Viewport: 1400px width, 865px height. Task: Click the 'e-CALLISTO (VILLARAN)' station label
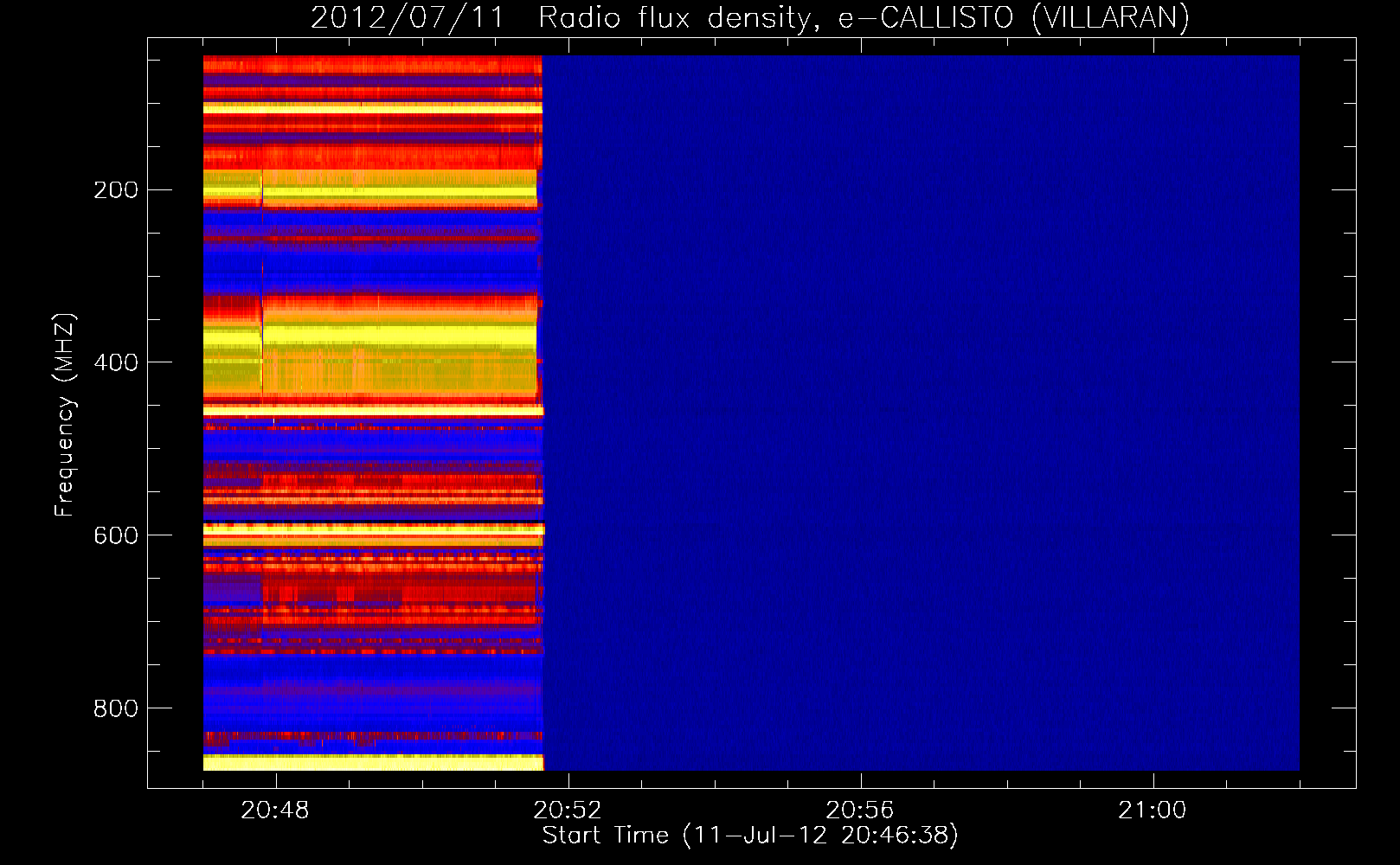click(1014, 18)
